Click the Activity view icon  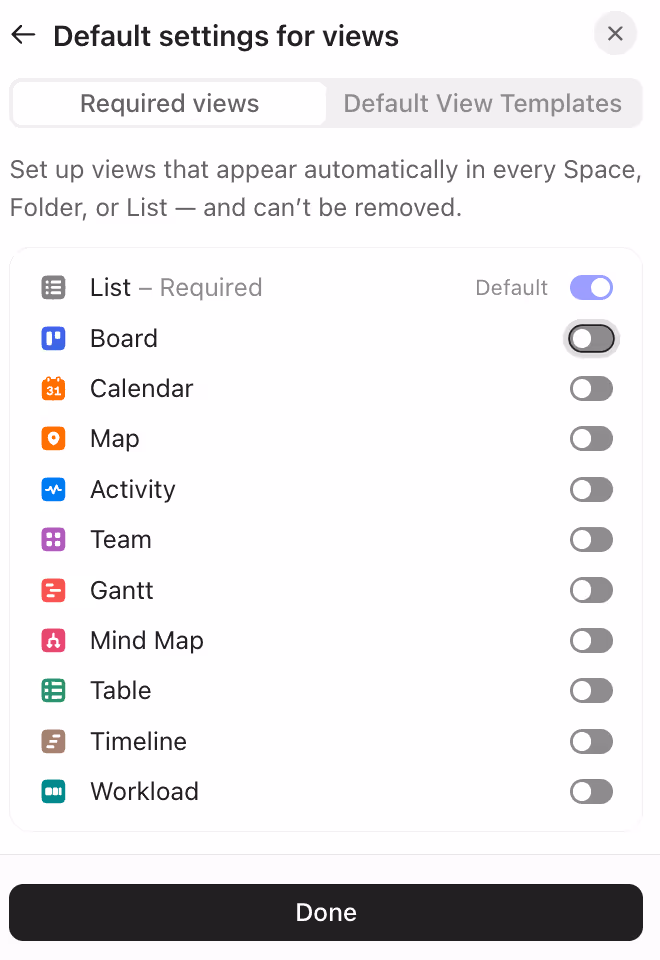point(53,489)
